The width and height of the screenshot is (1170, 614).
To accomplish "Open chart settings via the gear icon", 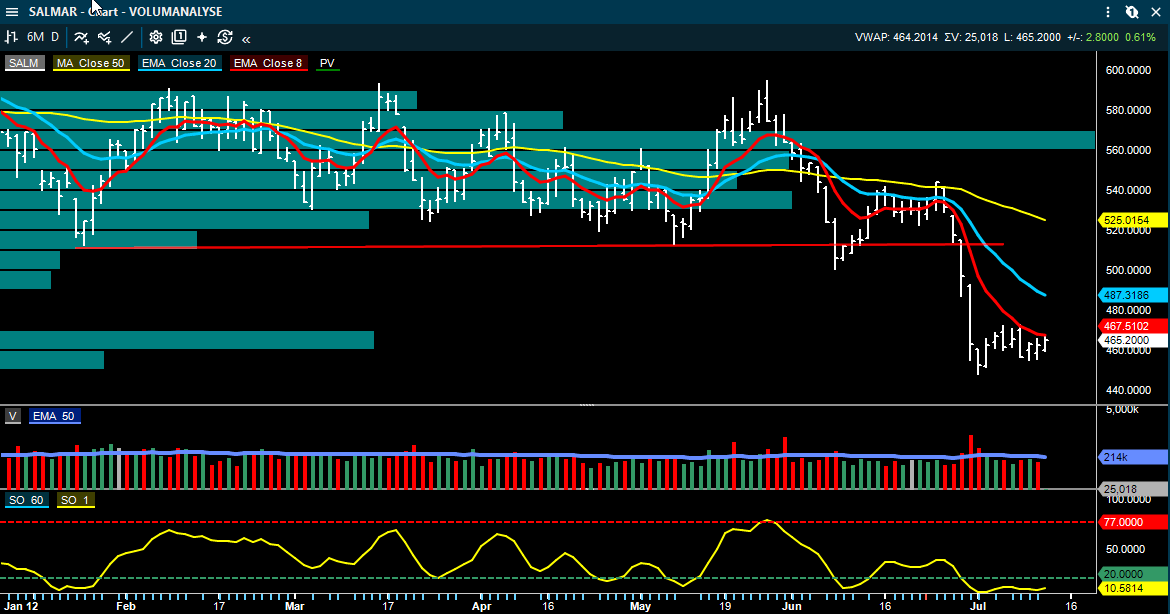I will pos(156,37).
